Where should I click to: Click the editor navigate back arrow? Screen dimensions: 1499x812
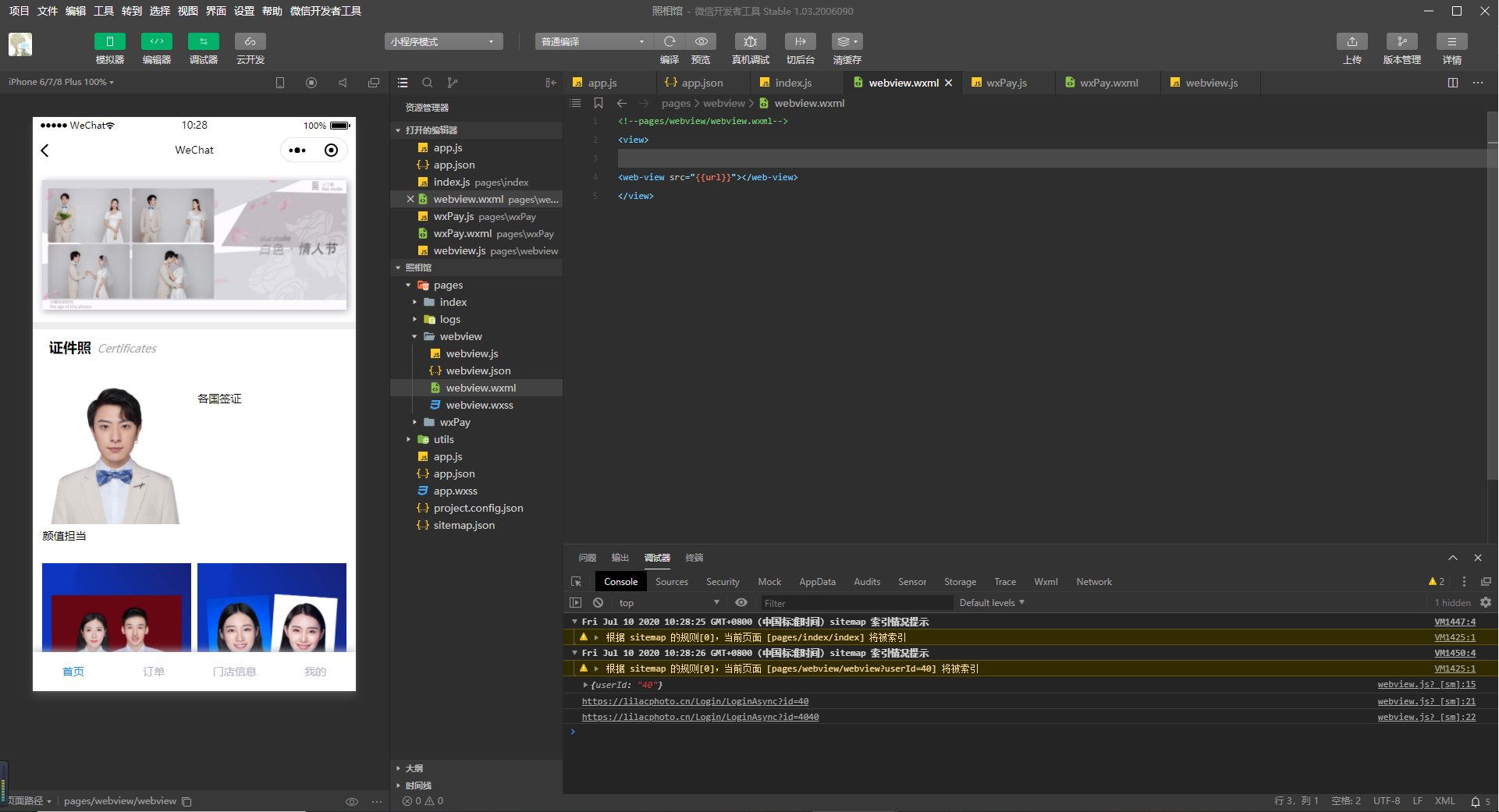[622, 103]
